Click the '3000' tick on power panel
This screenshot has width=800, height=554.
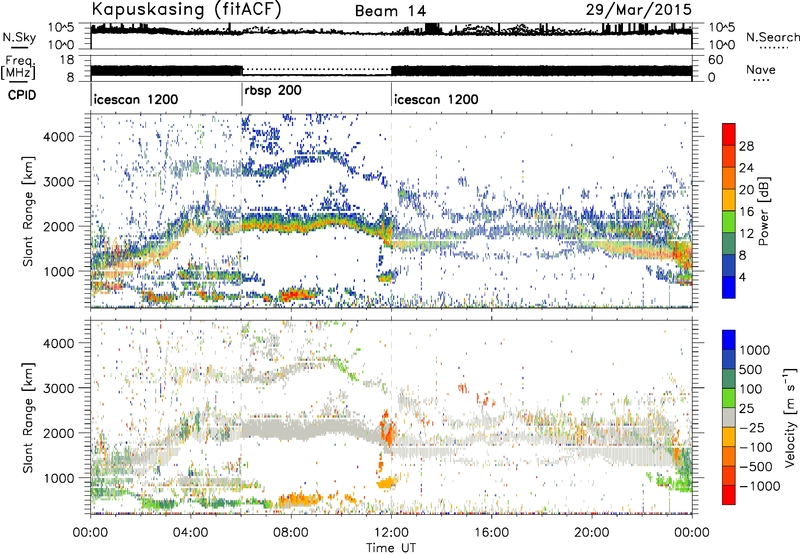58,182
